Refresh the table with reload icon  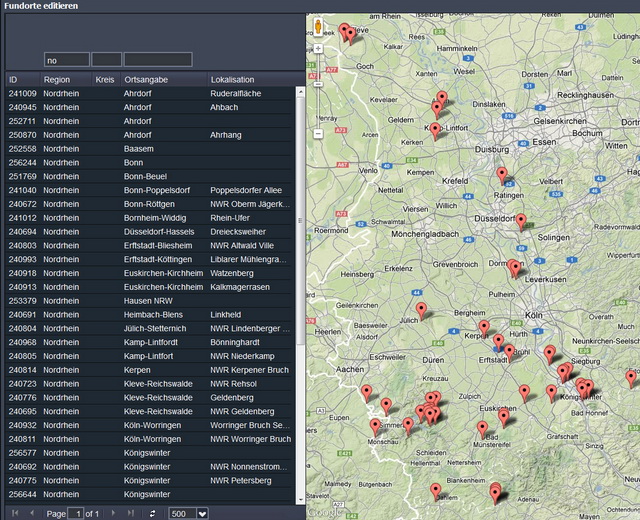[x=153, y=513]
